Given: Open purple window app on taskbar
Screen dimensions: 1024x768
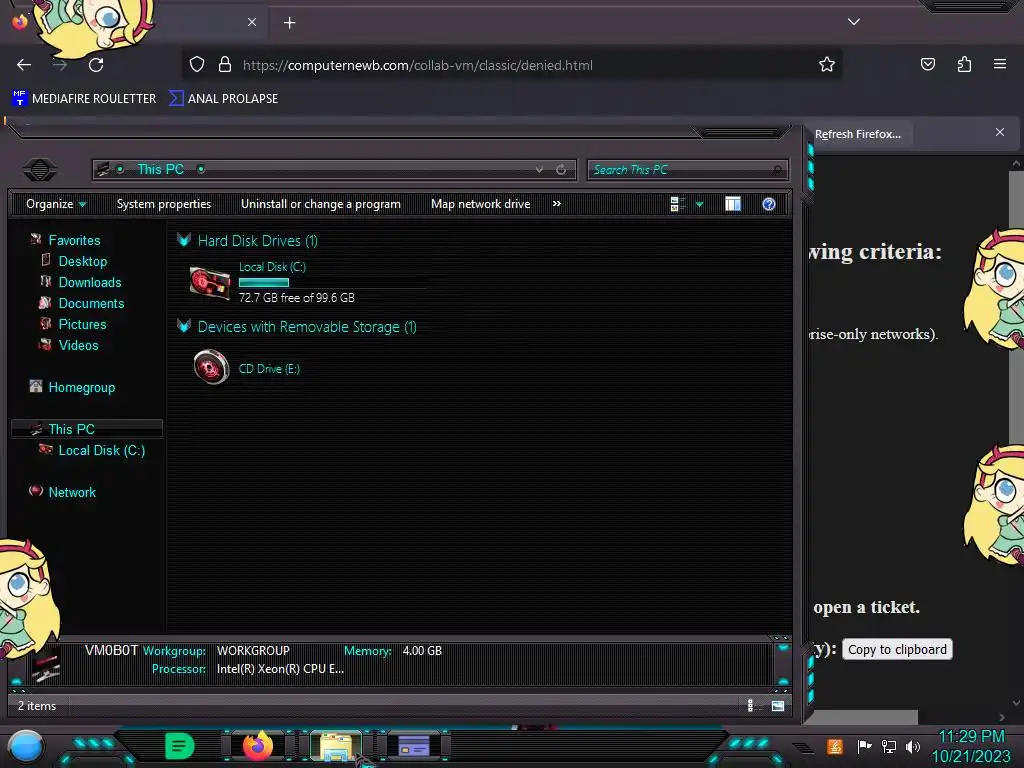Looking at the screenshot, I should point(414,746).
